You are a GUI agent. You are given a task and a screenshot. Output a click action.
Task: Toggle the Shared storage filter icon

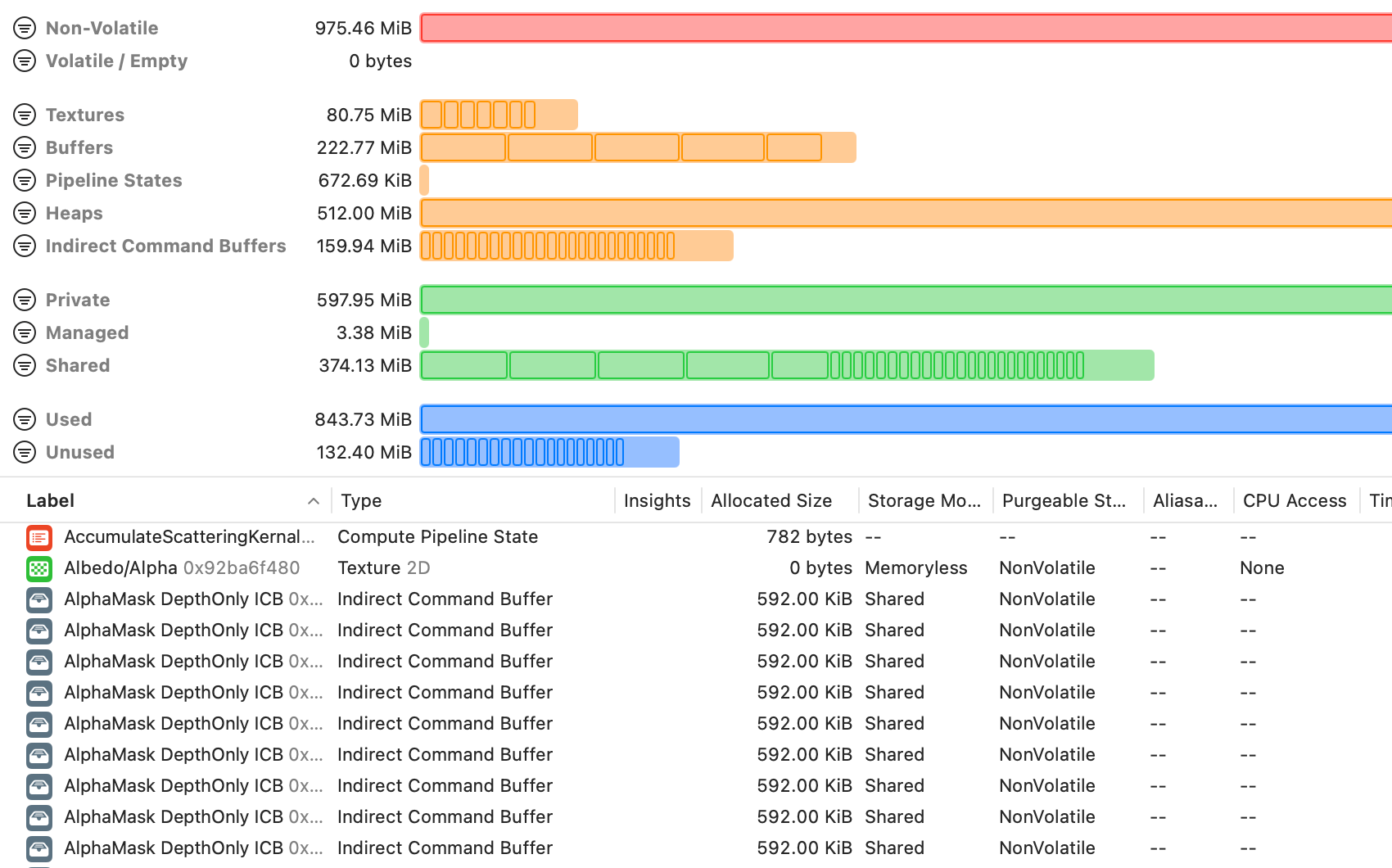pyautogui.click(x=25, y=365)
